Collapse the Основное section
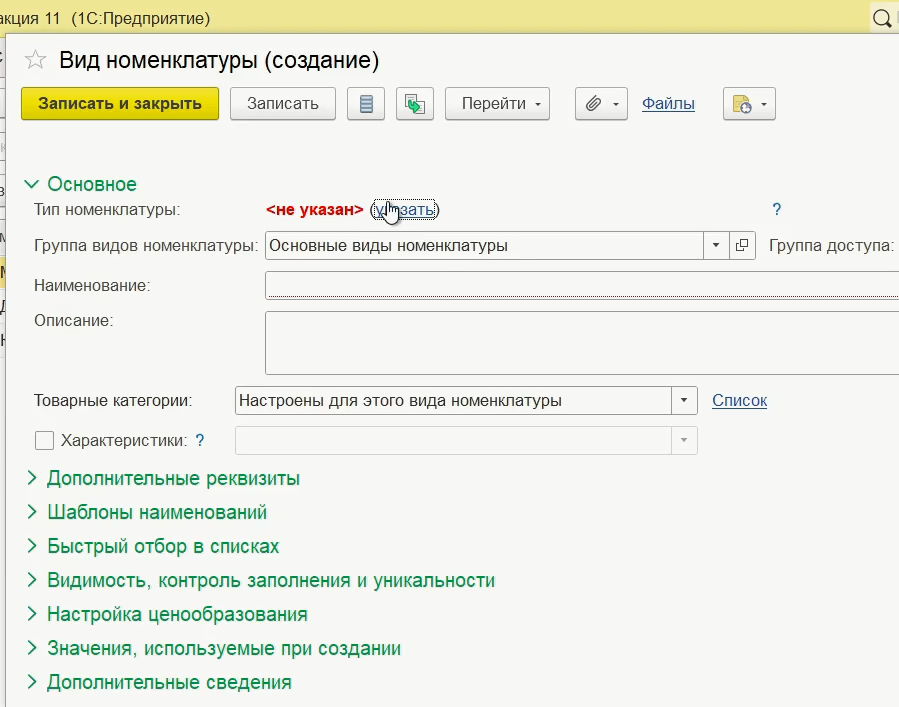The image size is (899, 707). [x=81, y=184]
